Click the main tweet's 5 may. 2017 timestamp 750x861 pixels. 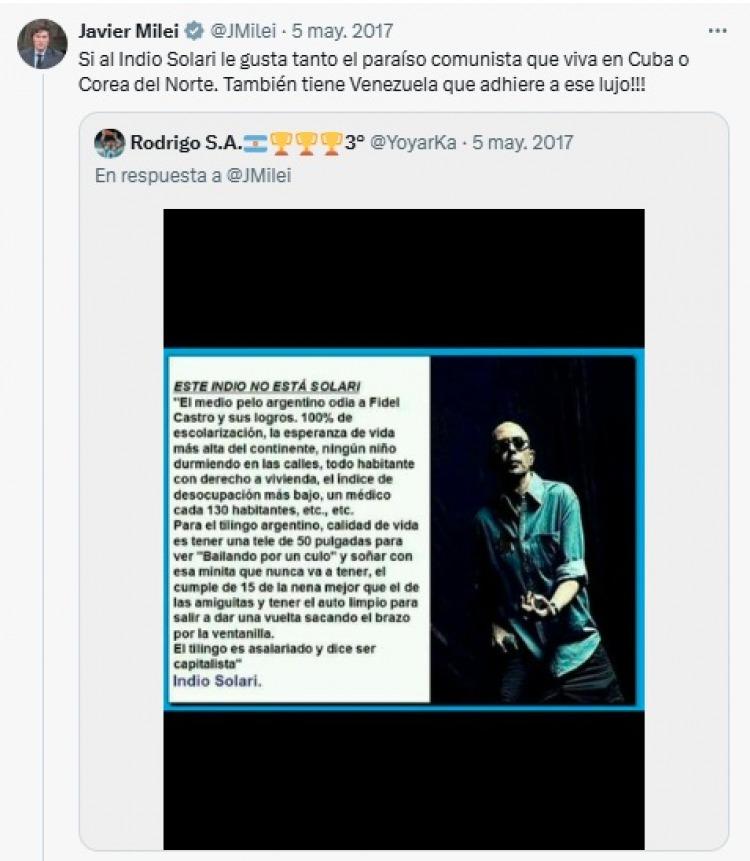(x=342, y=31)
